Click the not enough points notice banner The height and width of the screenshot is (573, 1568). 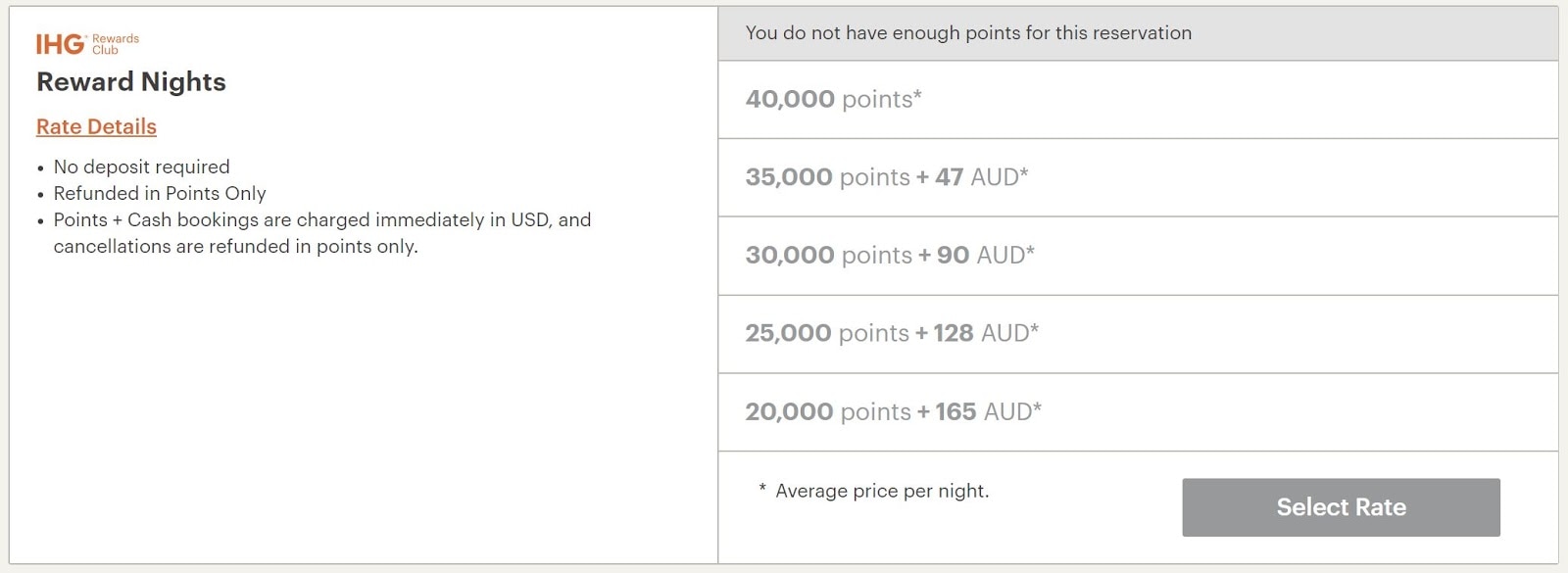(x=1138, y=33)
